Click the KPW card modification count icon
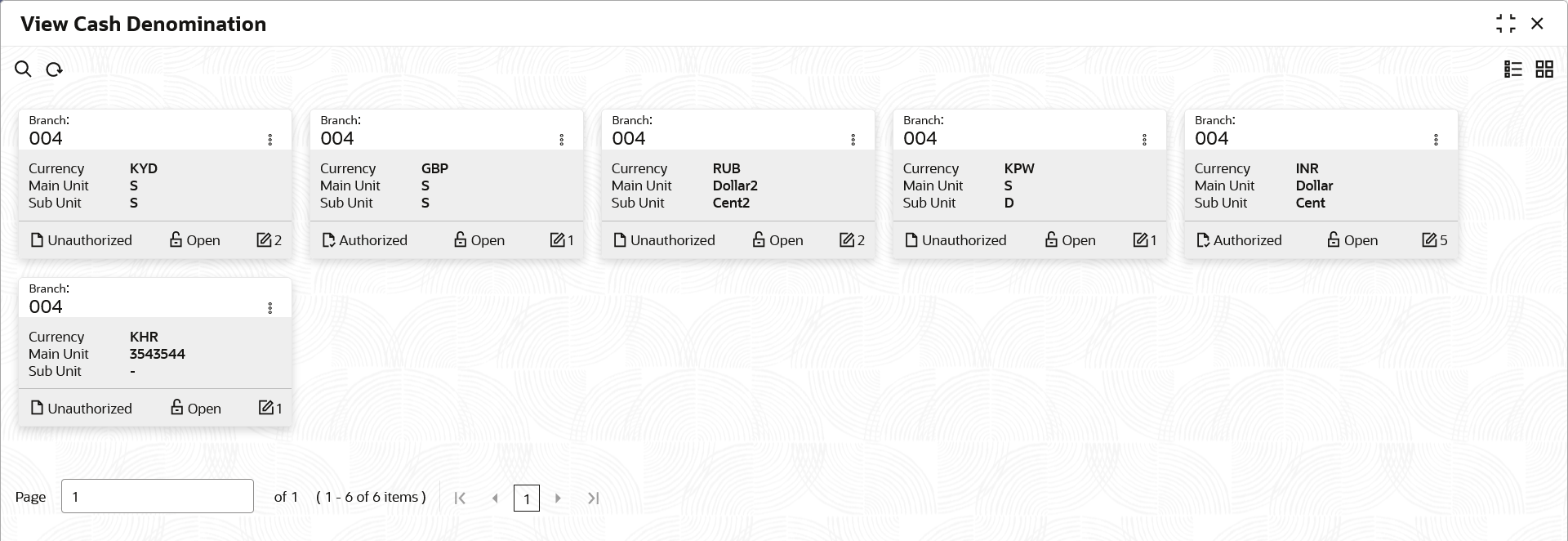Screen dimensions: 1568x541 [x=1140, y=239]
